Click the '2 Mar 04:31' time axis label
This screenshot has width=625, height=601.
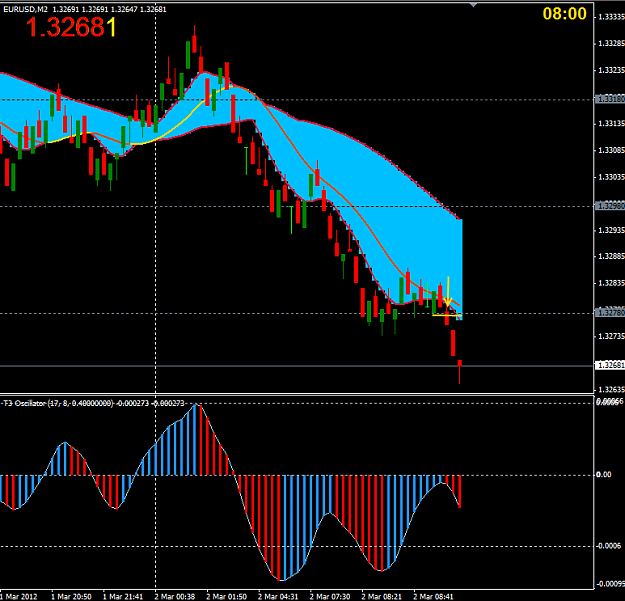tap(278, 597)
